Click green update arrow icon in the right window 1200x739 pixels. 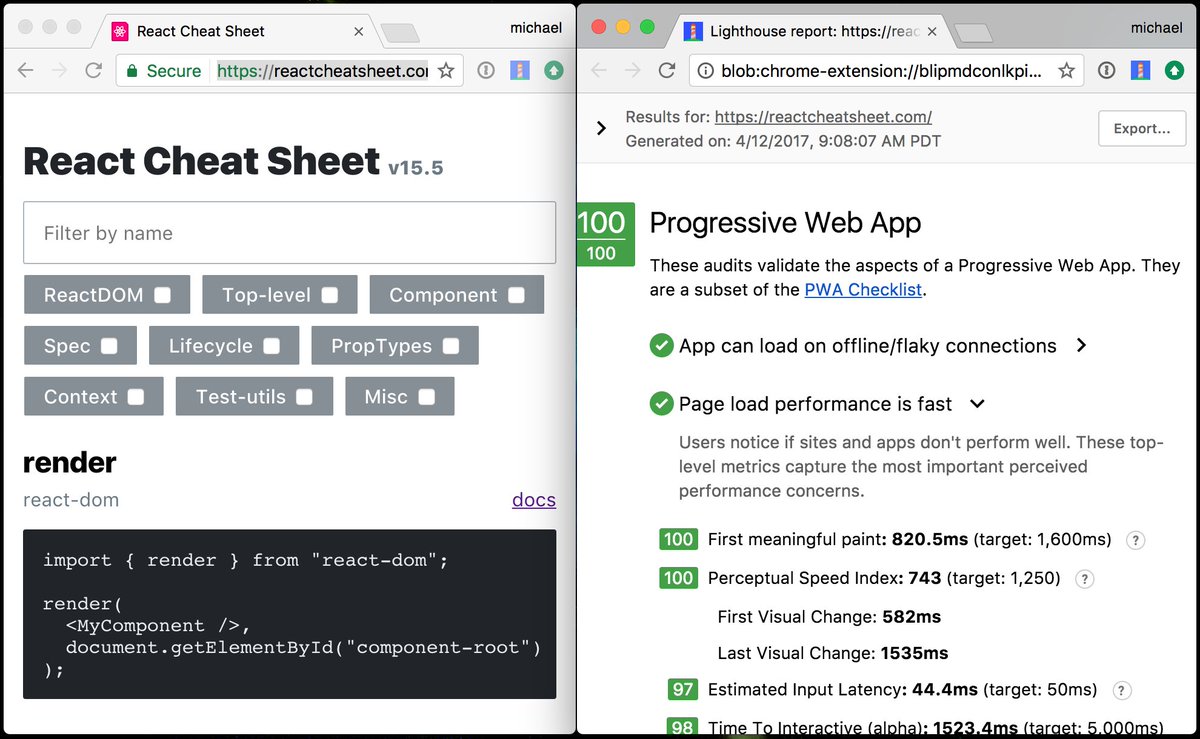click(1174, 71)
